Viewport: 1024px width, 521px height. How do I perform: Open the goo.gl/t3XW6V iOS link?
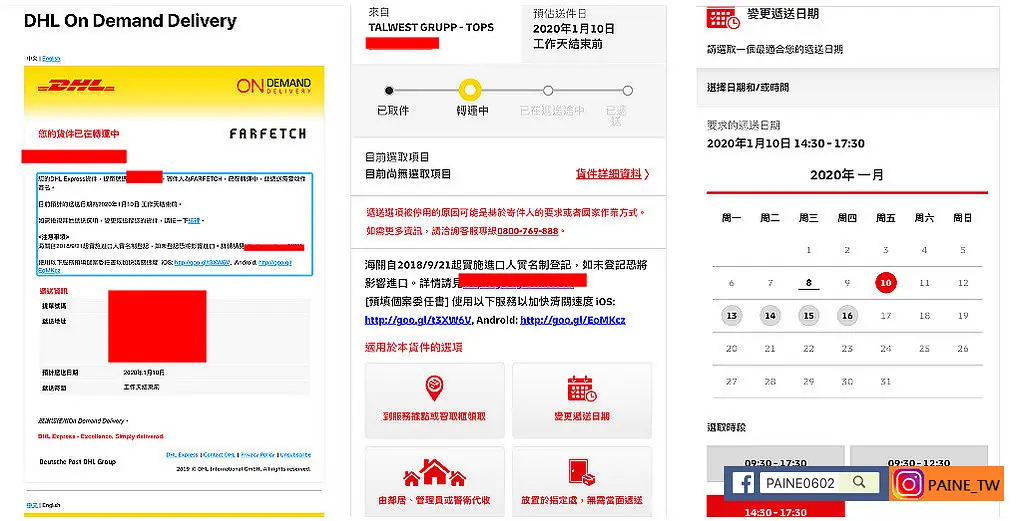click(x=418, y=320)
